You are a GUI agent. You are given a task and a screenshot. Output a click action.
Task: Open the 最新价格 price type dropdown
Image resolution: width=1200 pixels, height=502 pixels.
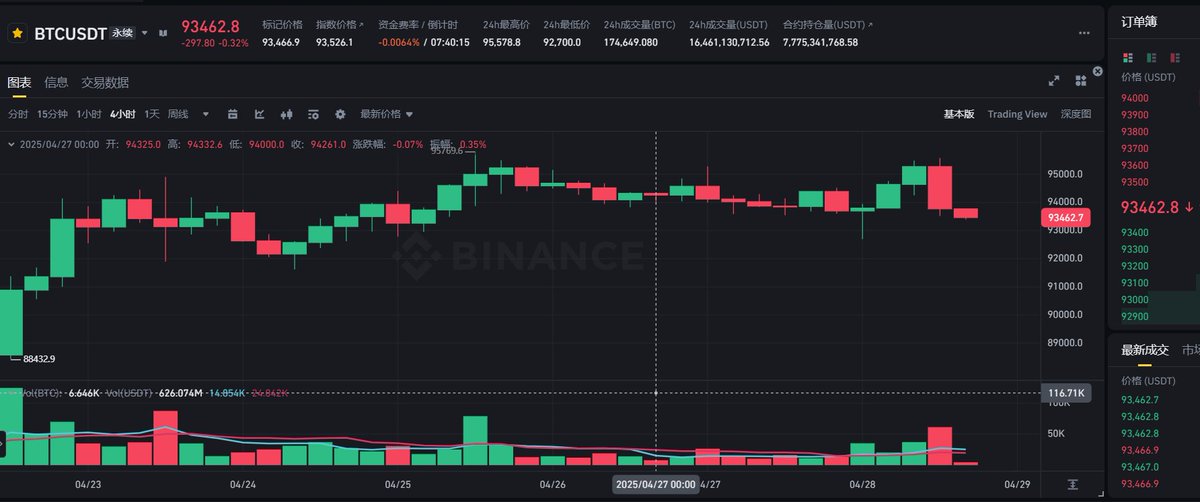coord(387,114)
